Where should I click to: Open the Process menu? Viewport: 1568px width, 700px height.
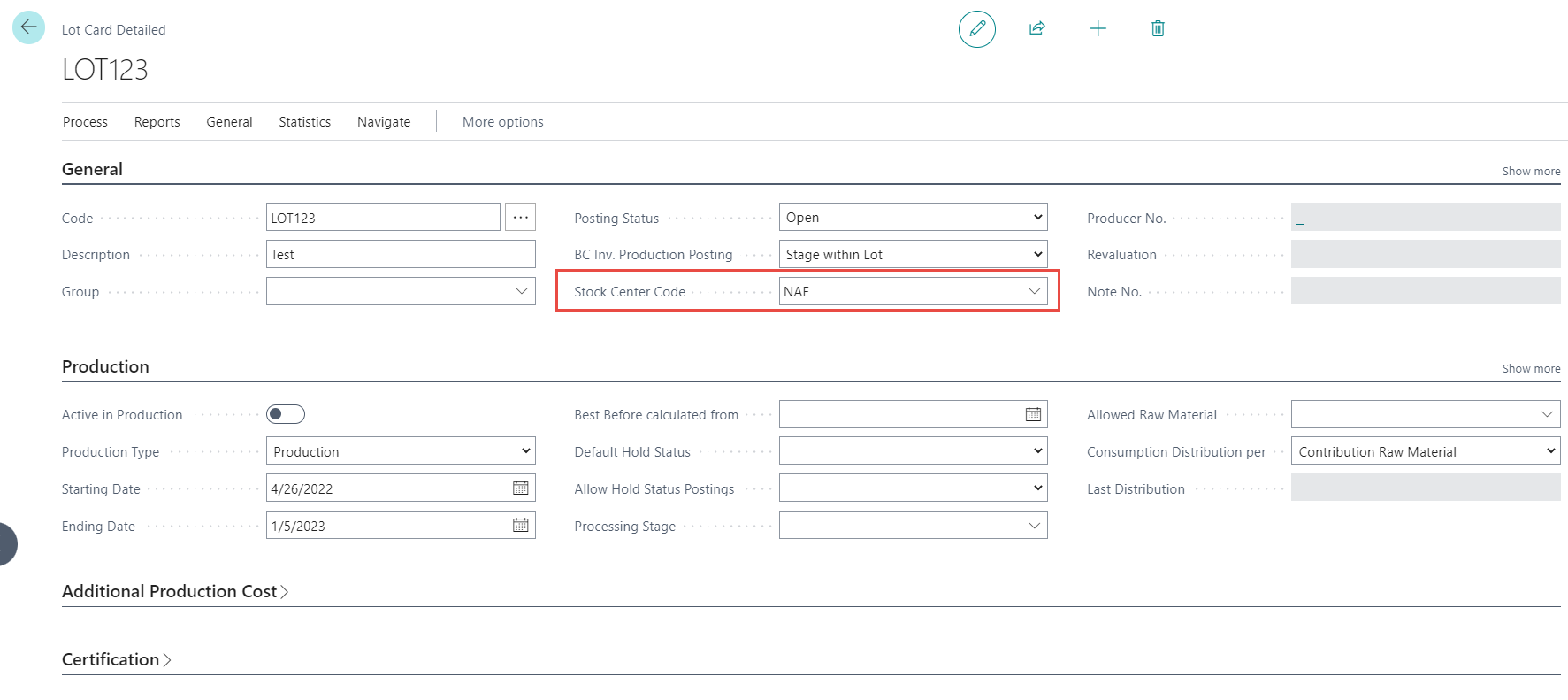85,122
